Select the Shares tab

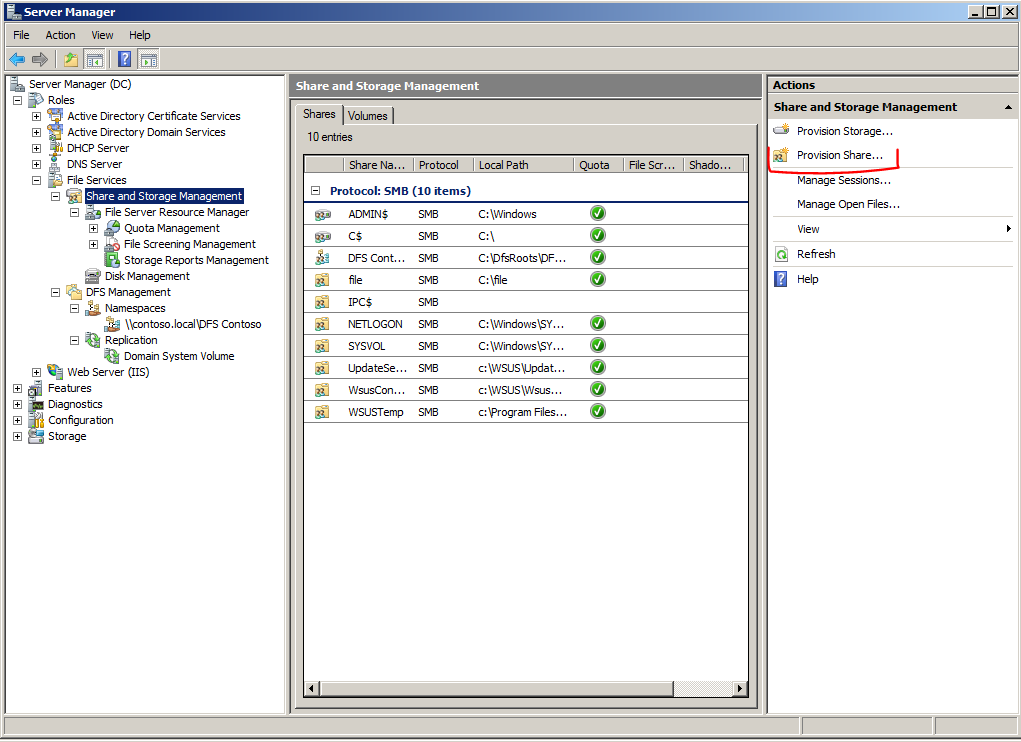pyautogui.click(x=319, y=114)
